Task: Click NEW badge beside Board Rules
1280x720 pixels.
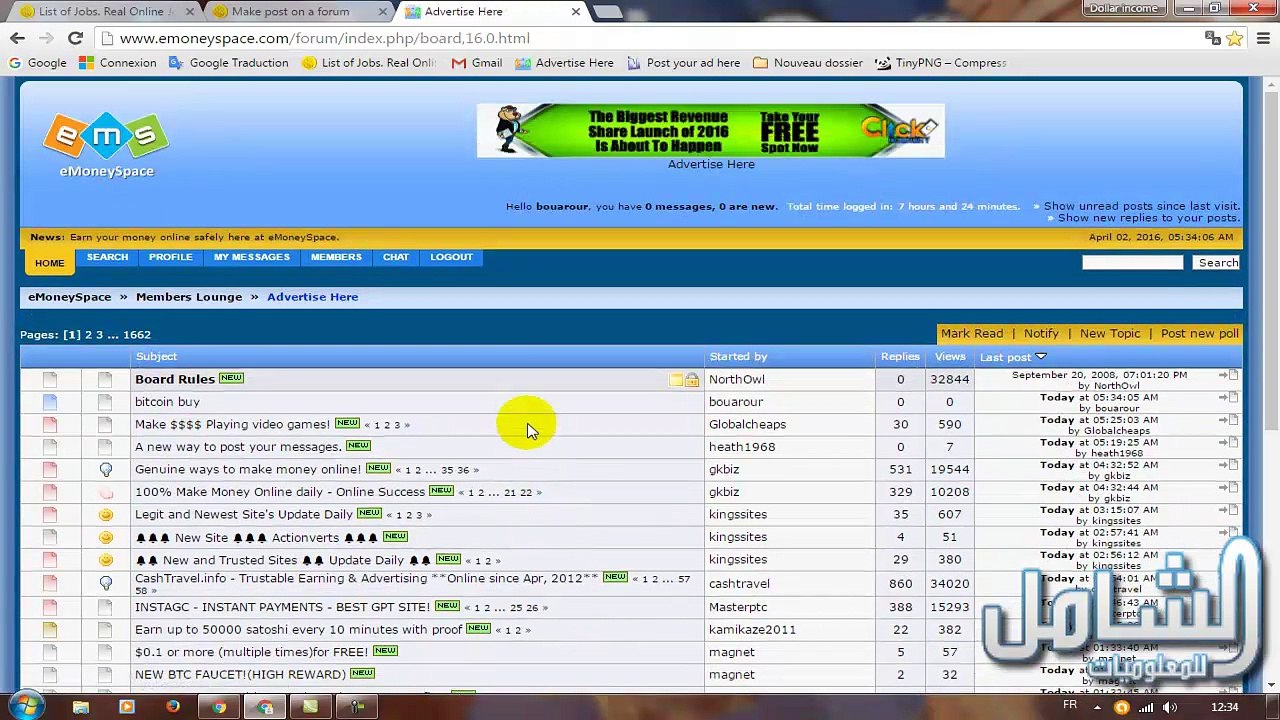Action: (x=231, y=378)
